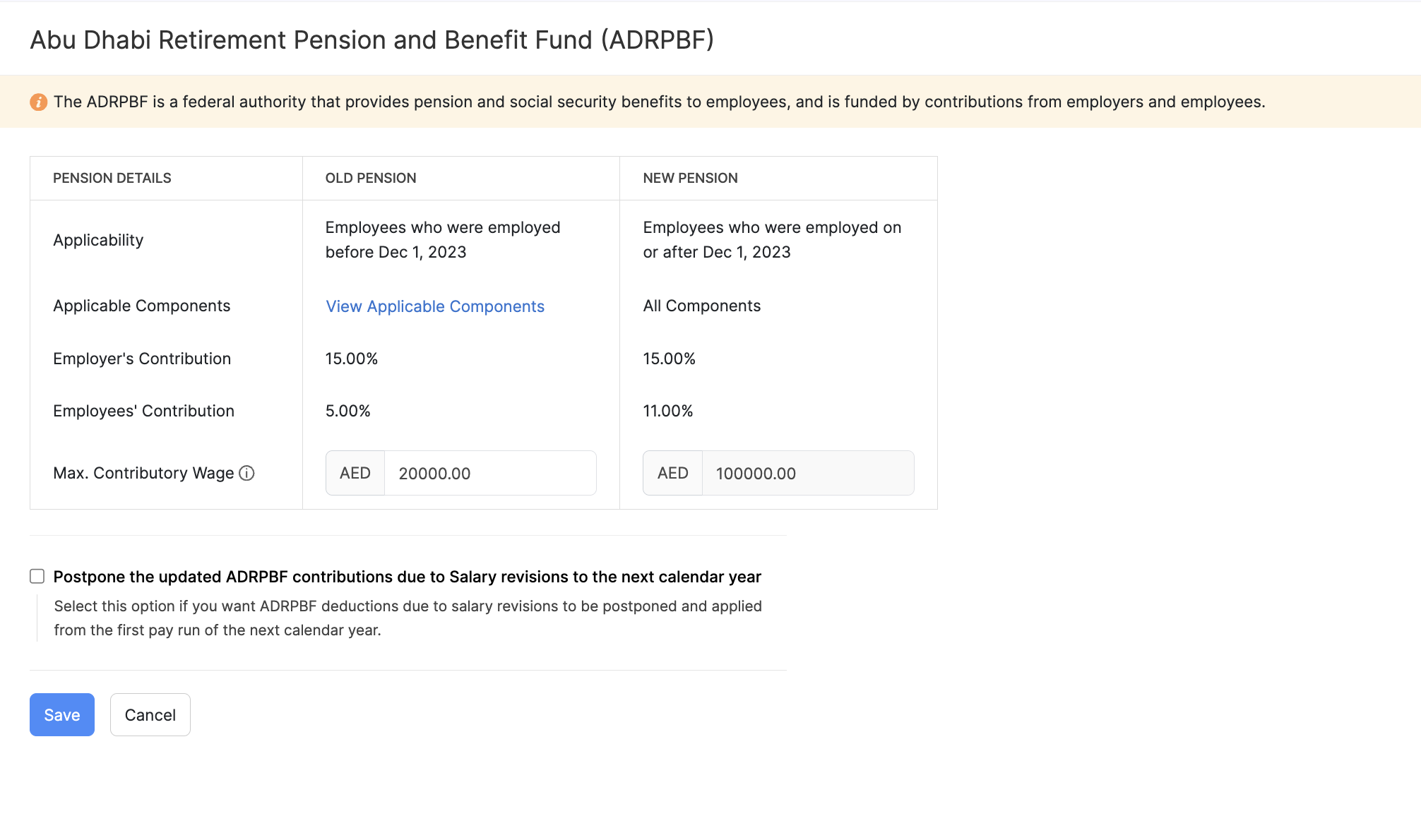Click the orange info icon in the banner
The height and width of the screenshot is (840, 1421).
[38, 102]
